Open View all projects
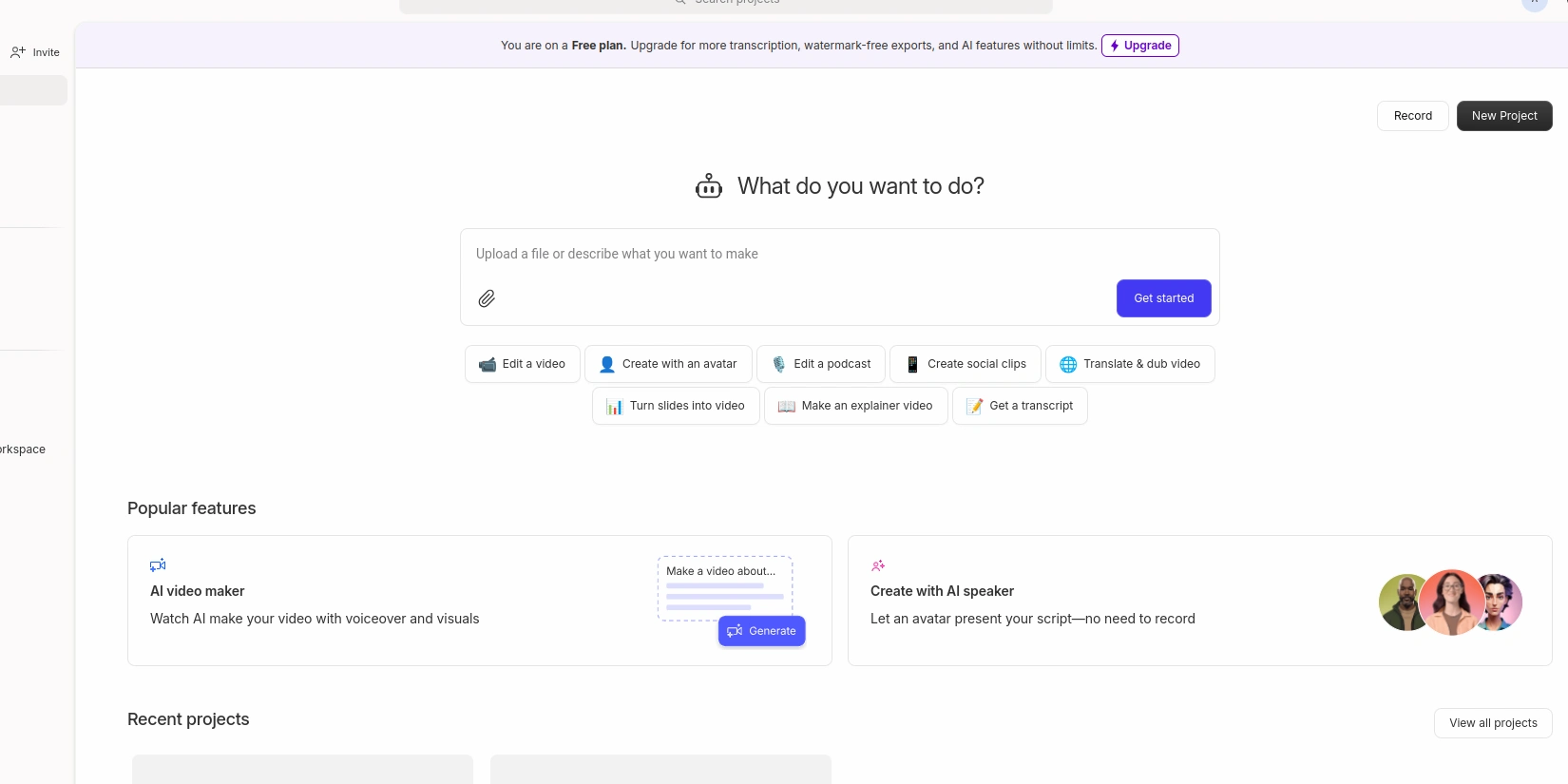The image size is (1568, 784). click(1492, 723)
